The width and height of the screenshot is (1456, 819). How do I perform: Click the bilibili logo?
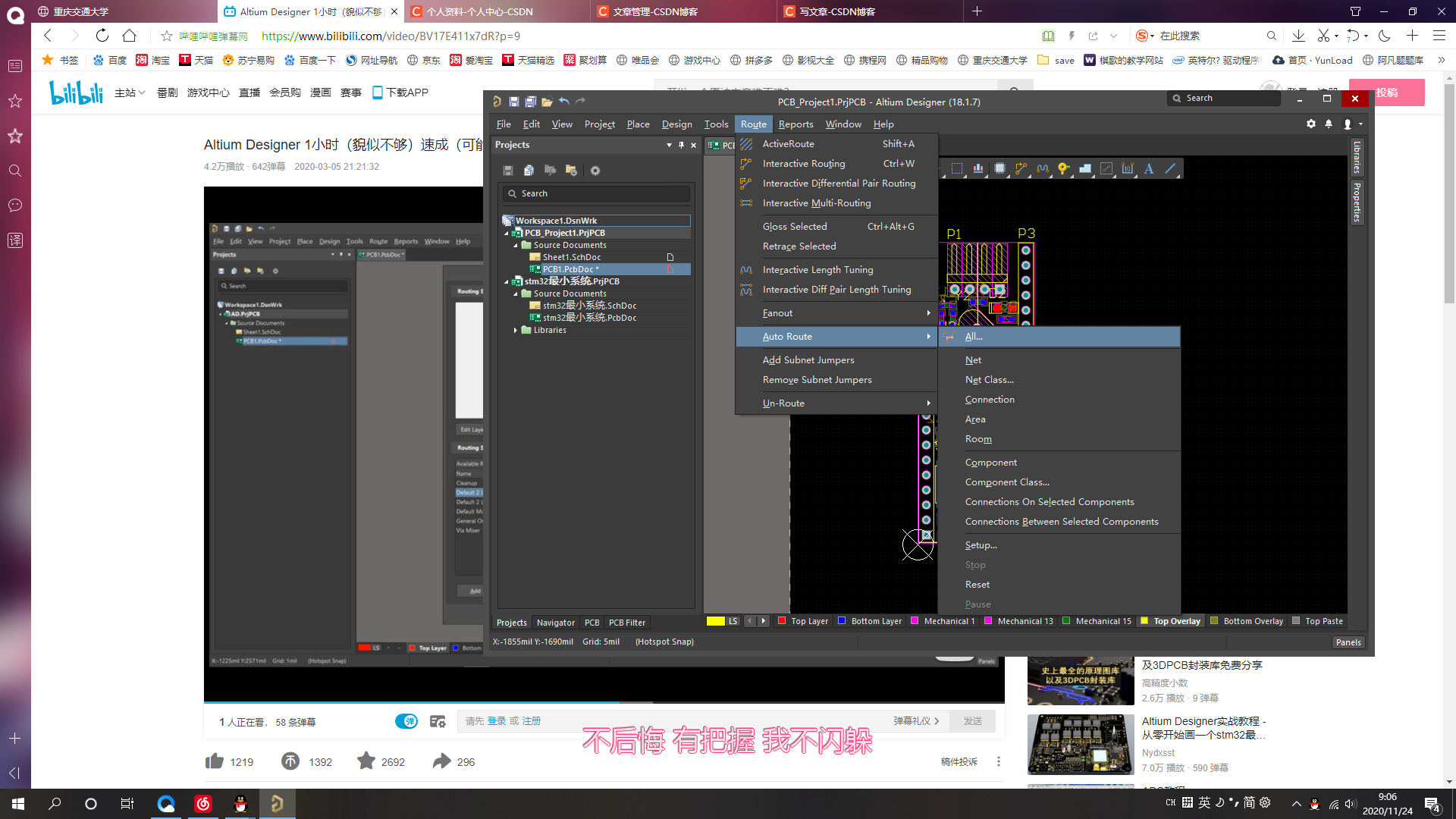coord(76,93)
